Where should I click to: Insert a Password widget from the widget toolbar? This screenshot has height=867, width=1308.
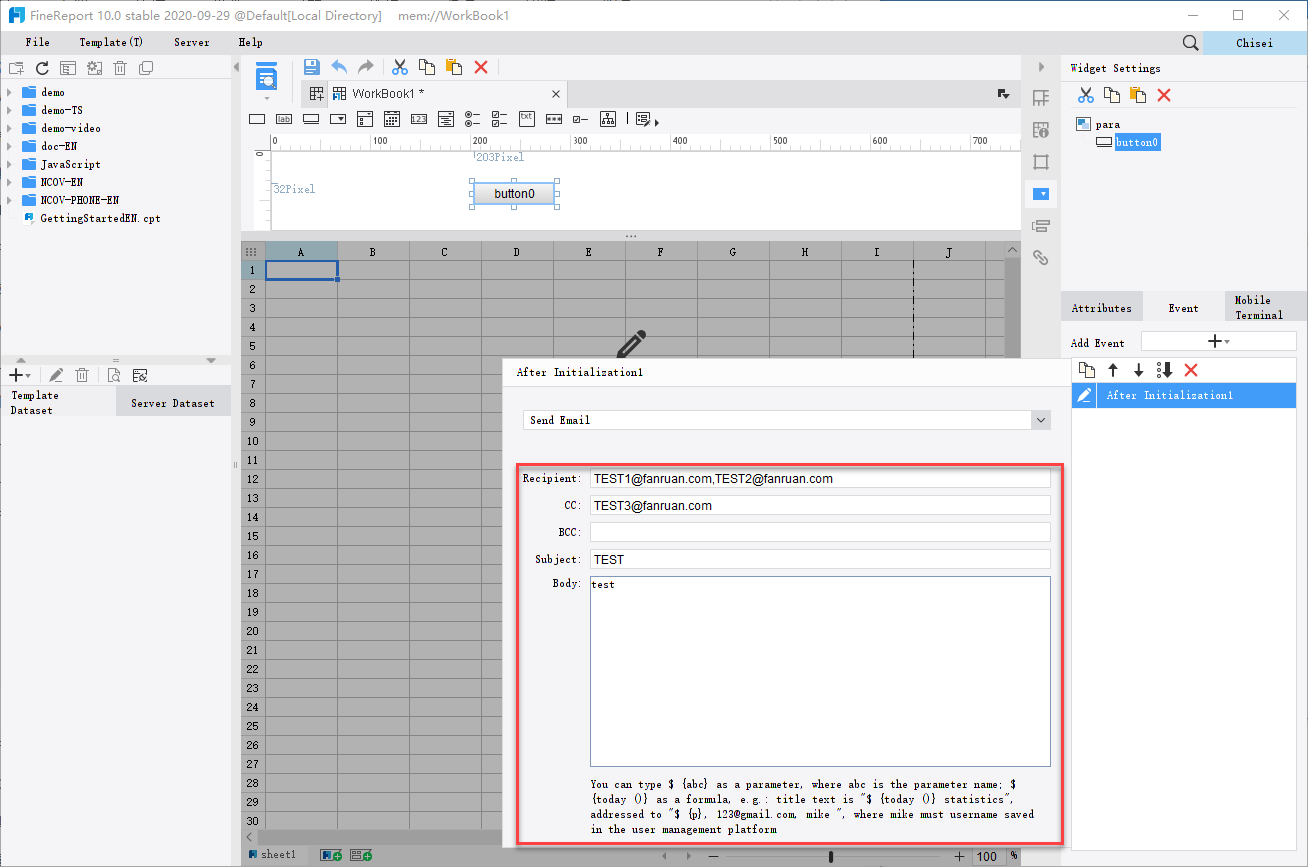[554, 119]
